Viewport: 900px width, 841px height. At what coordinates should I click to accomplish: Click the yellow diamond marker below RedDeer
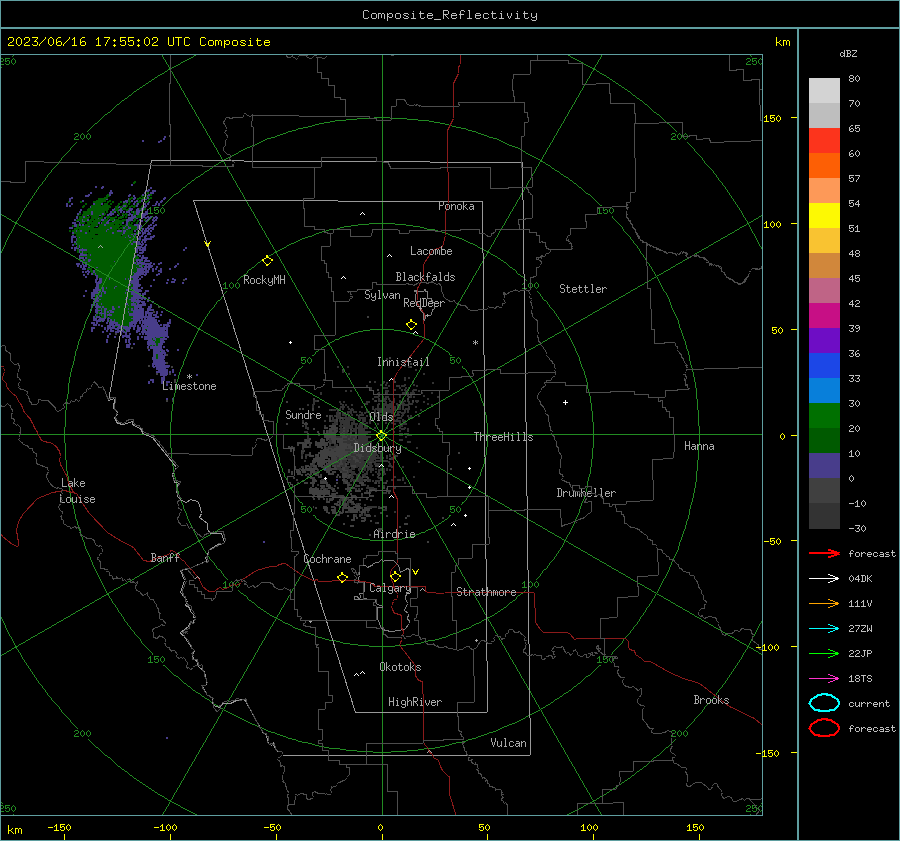coord(411,325)
